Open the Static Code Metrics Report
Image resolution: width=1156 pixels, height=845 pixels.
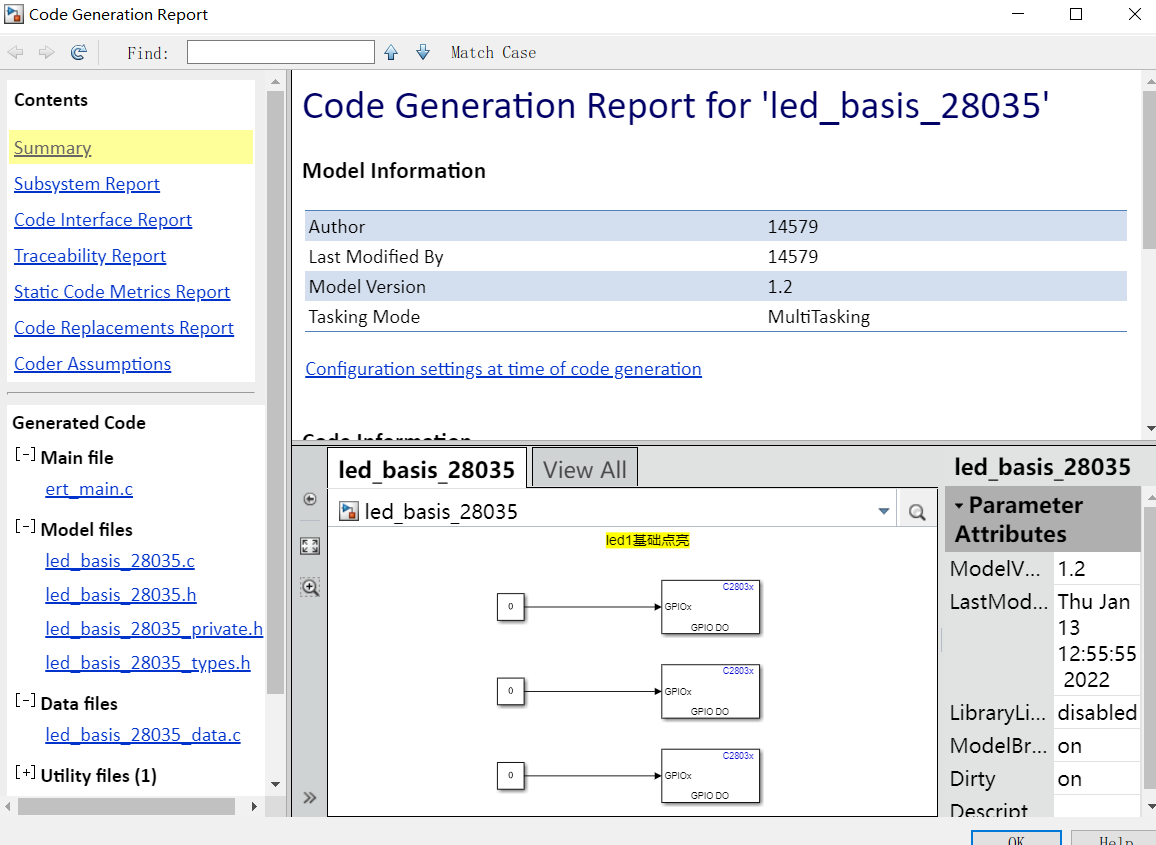point(122,292)
